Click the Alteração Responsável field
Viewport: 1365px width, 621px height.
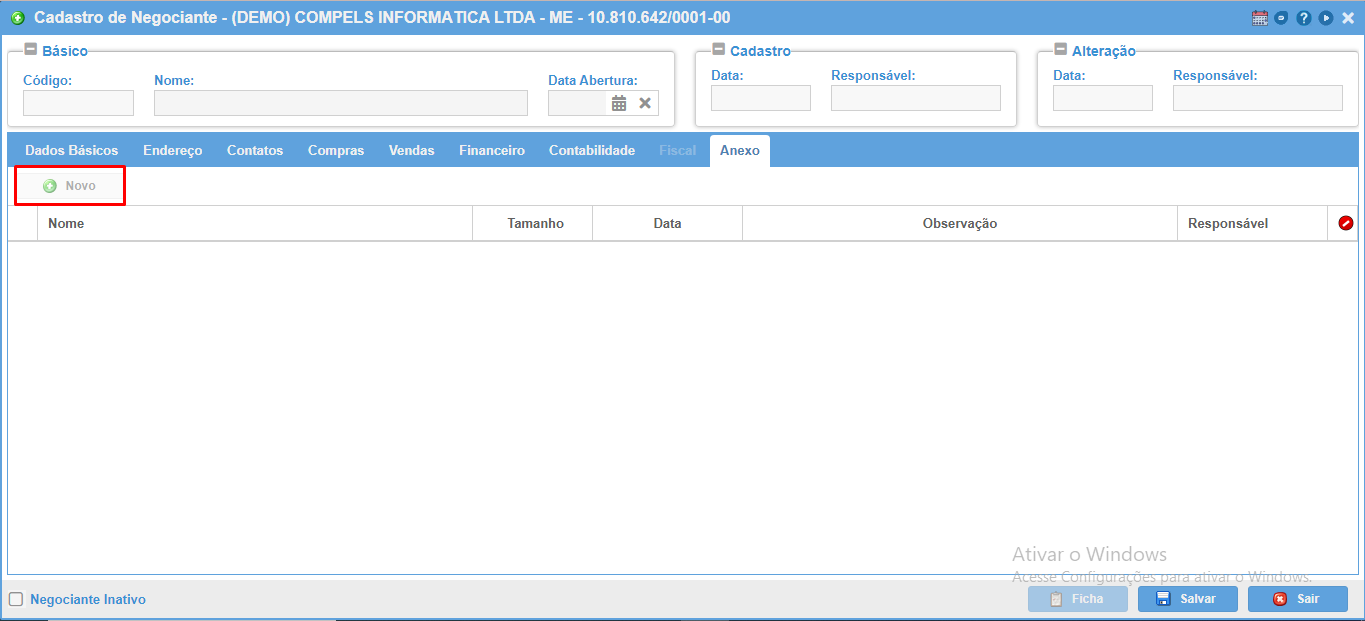[1258, 98]
